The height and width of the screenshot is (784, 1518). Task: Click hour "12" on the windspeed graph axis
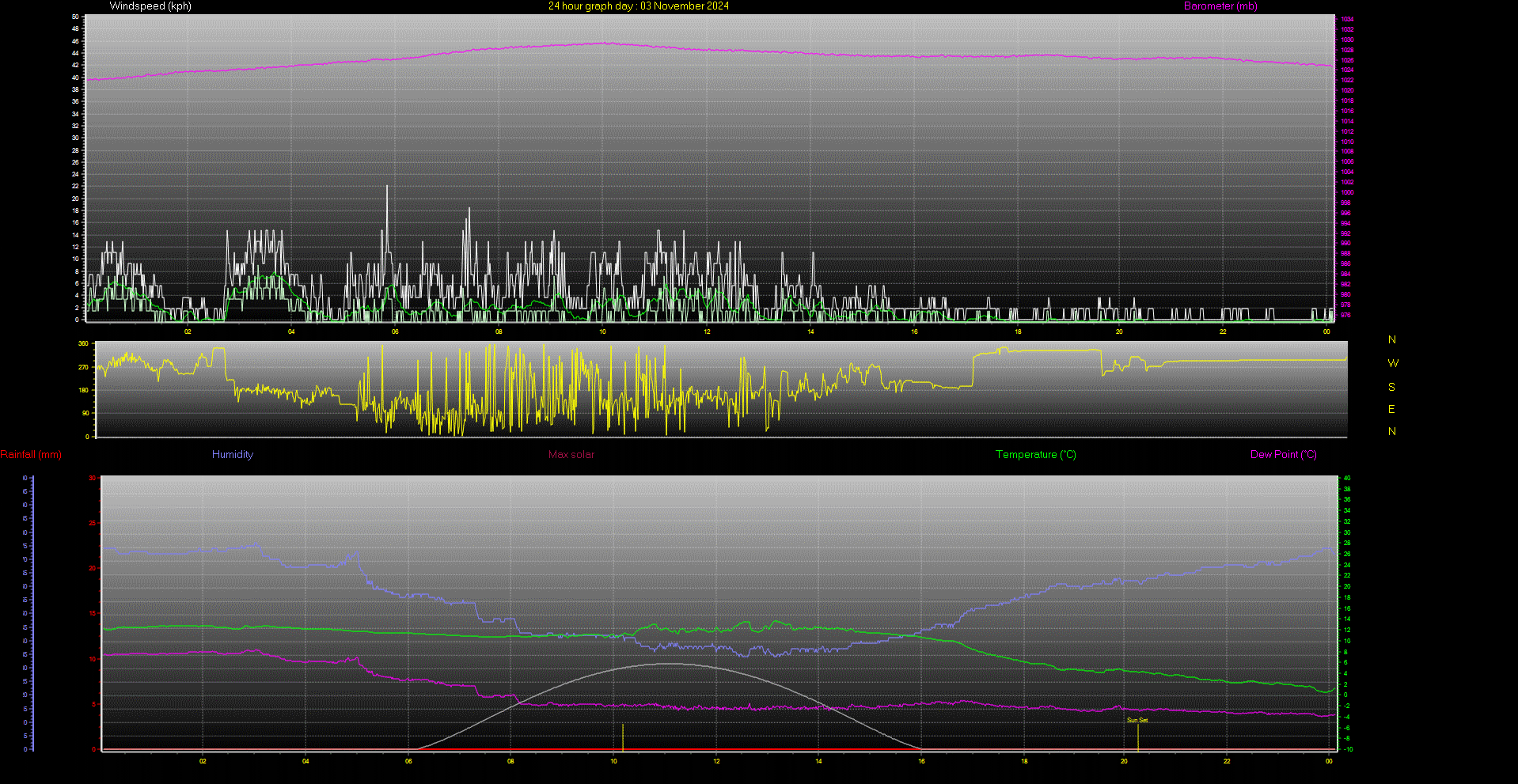tap(707, 331)
